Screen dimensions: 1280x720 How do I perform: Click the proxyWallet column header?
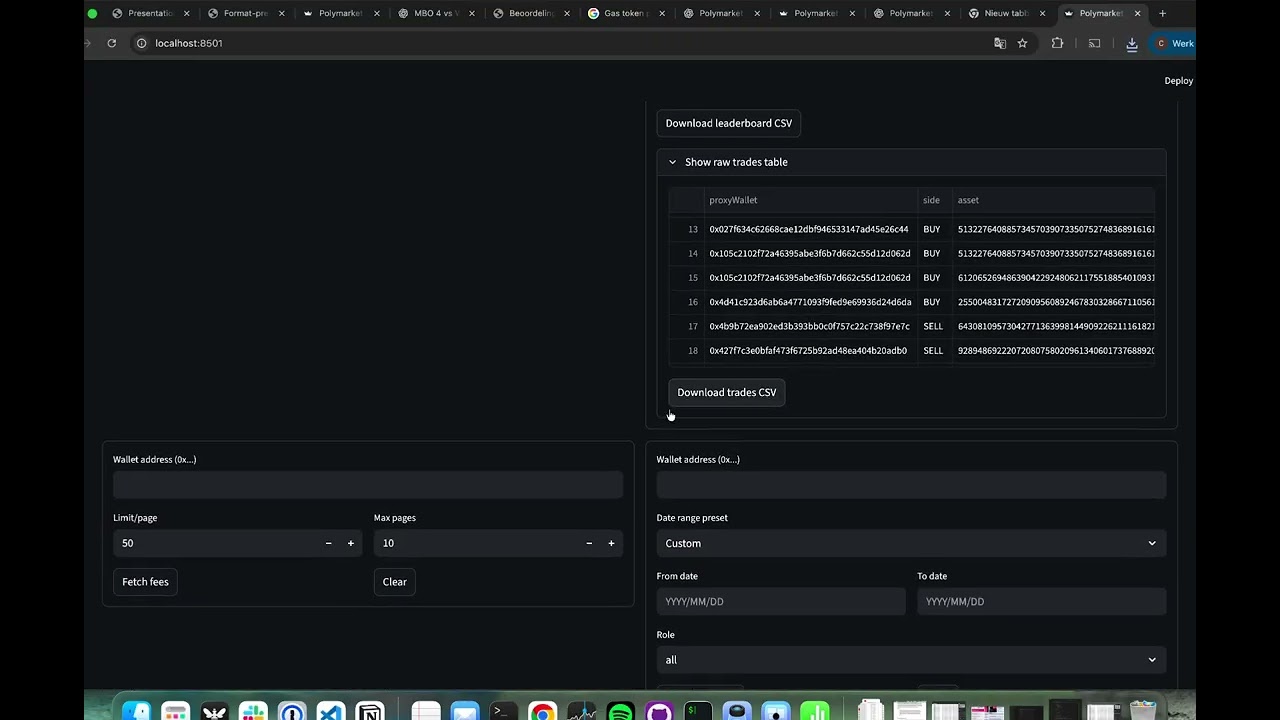[811, 200]
